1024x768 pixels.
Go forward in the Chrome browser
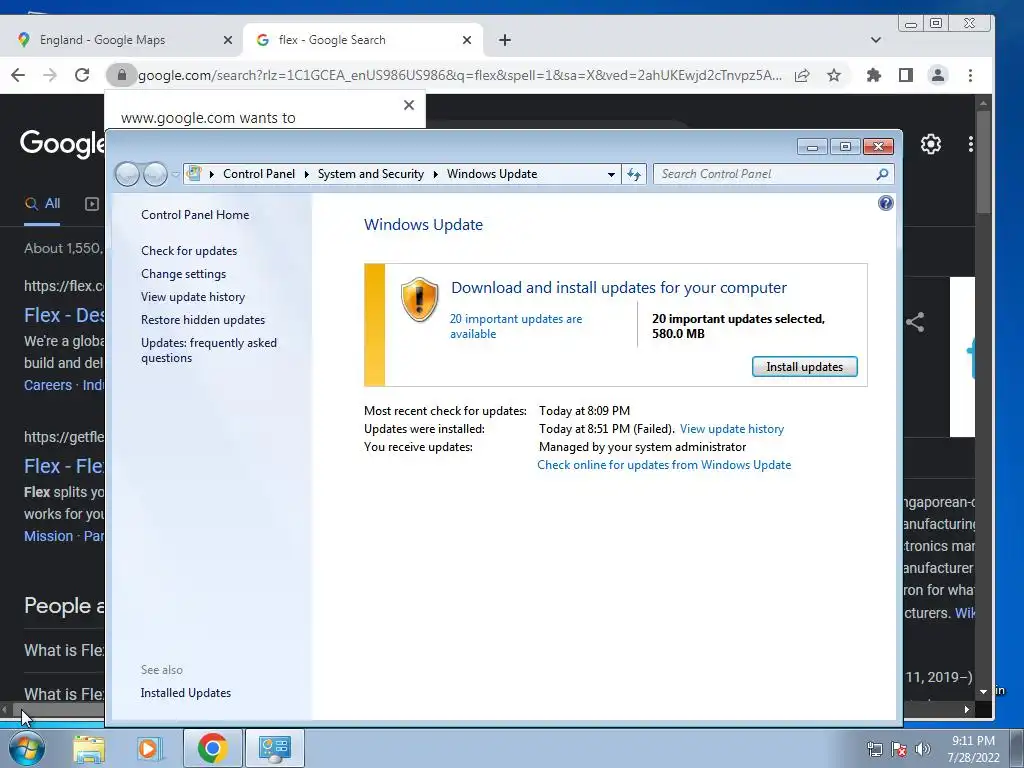50,75
